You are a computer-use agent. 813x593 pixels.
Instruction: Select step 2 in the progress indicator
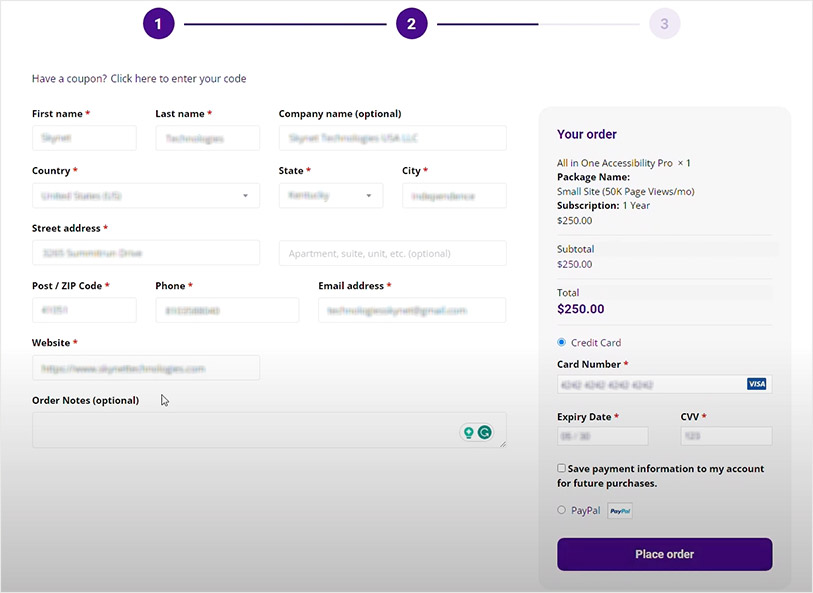coord(411,22)
